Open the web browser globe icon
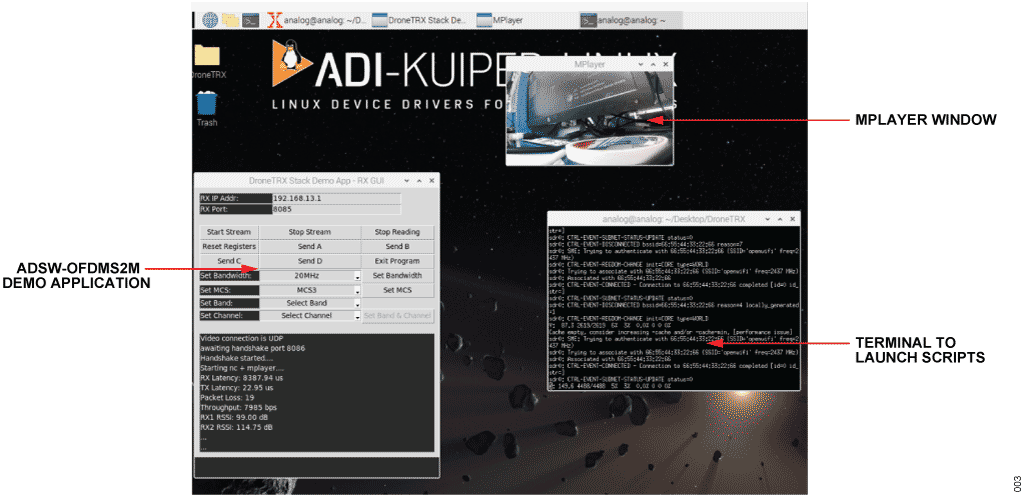This screenshot has width=1024, height=496. click(x=210, y=20)
